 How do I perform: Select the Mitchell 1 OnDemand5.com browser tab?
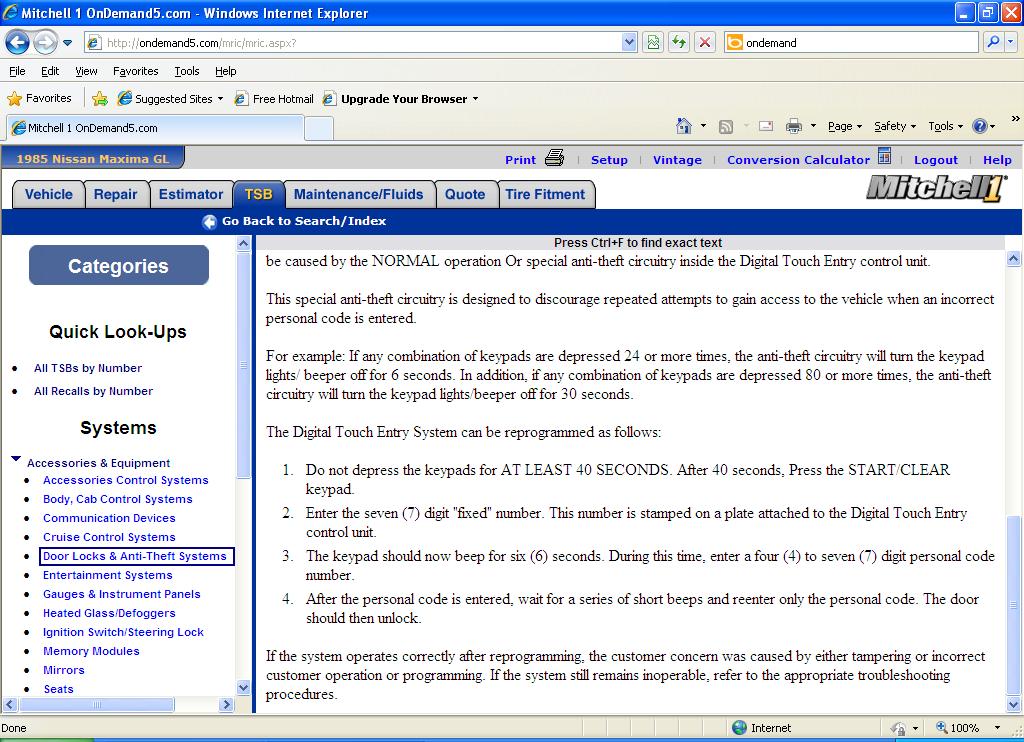pos(155,128)
